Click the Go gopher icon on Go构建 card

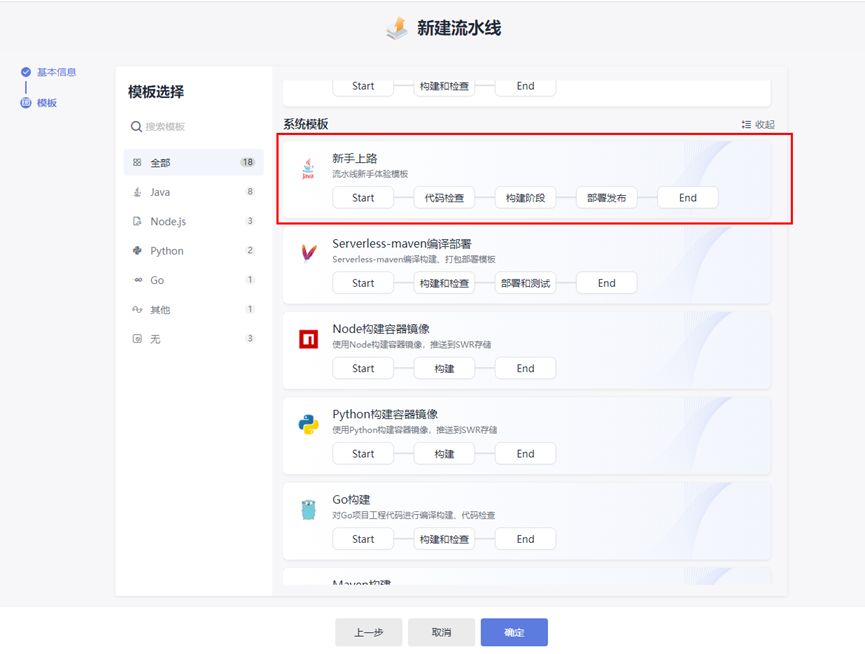tap(308, 510)
